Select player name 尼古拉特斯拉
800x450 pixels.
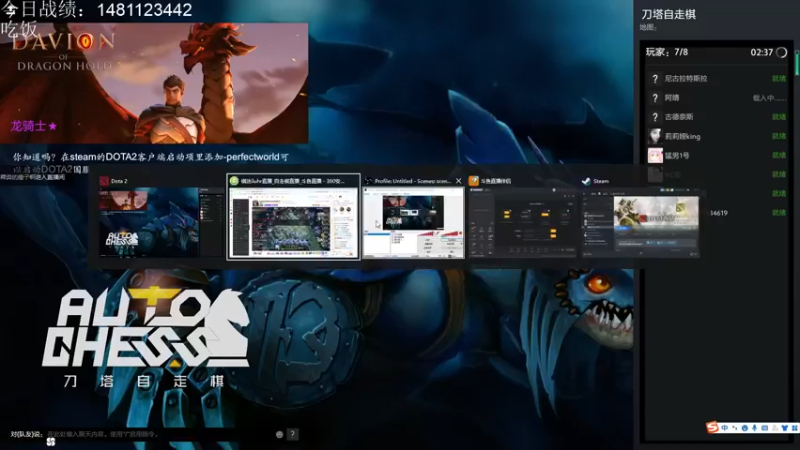[x=686, y=79]
